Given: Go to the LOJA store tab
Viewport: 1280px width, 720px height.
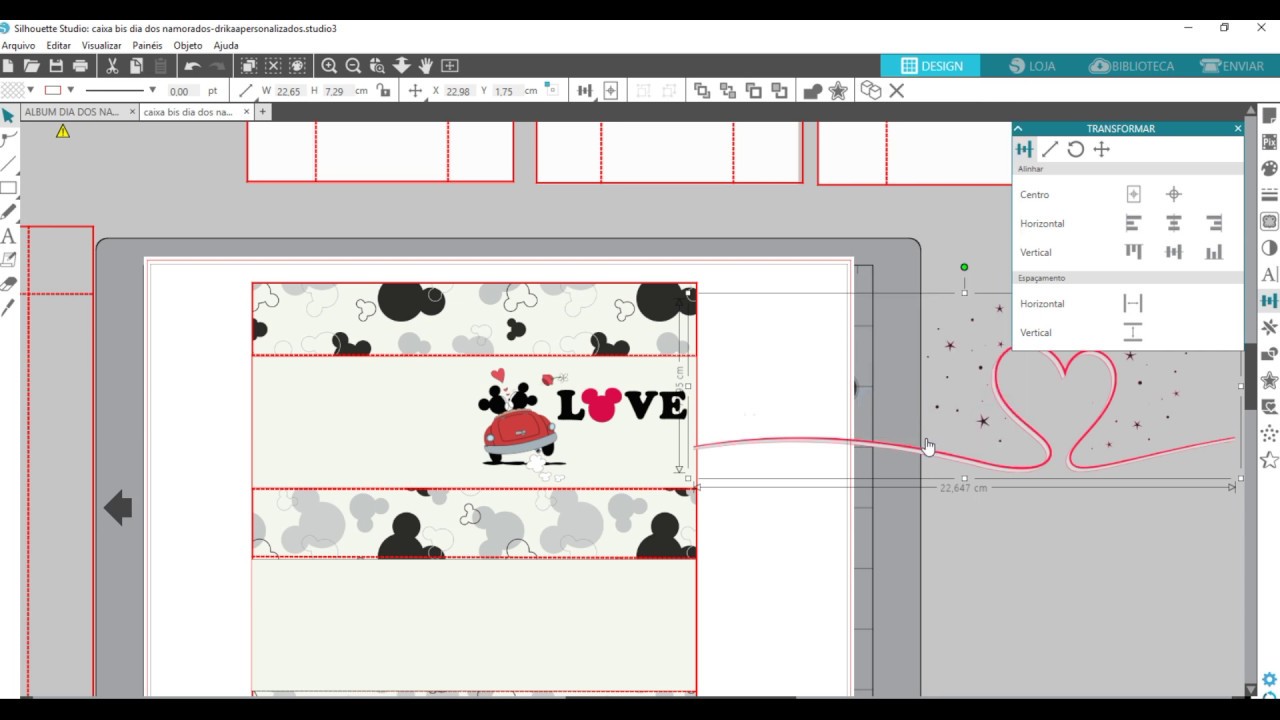Looking at the screenshot, I should tap(1032, 66).
